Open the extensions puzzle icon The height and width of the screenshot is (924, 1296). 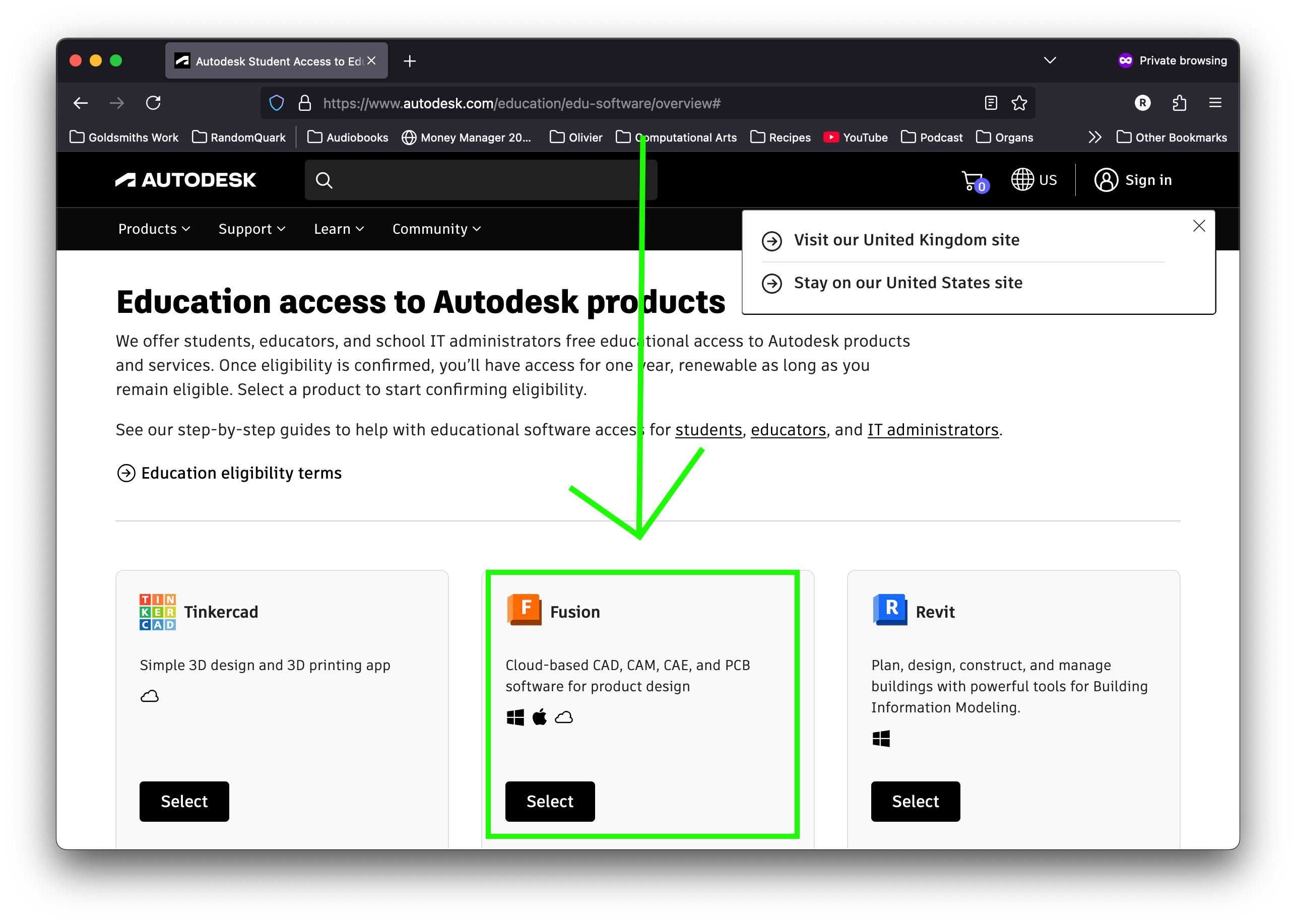[1180, 103]
